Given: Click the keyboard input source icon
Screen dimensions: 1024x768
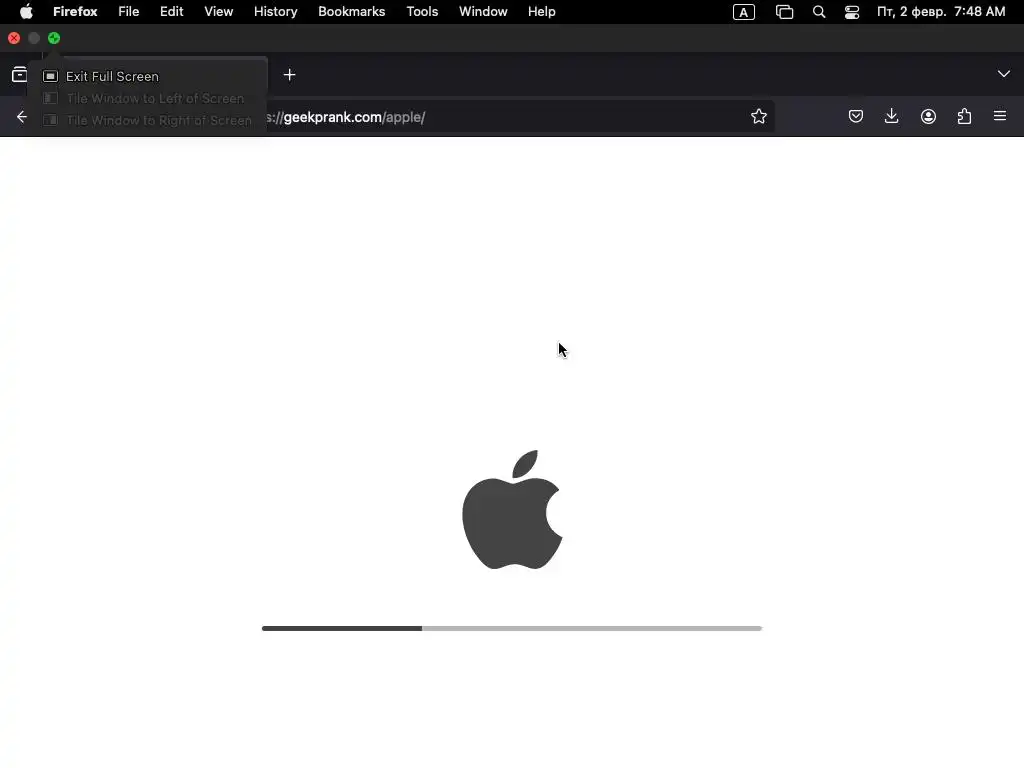Looking at the screenshot, I should point(744,12).
